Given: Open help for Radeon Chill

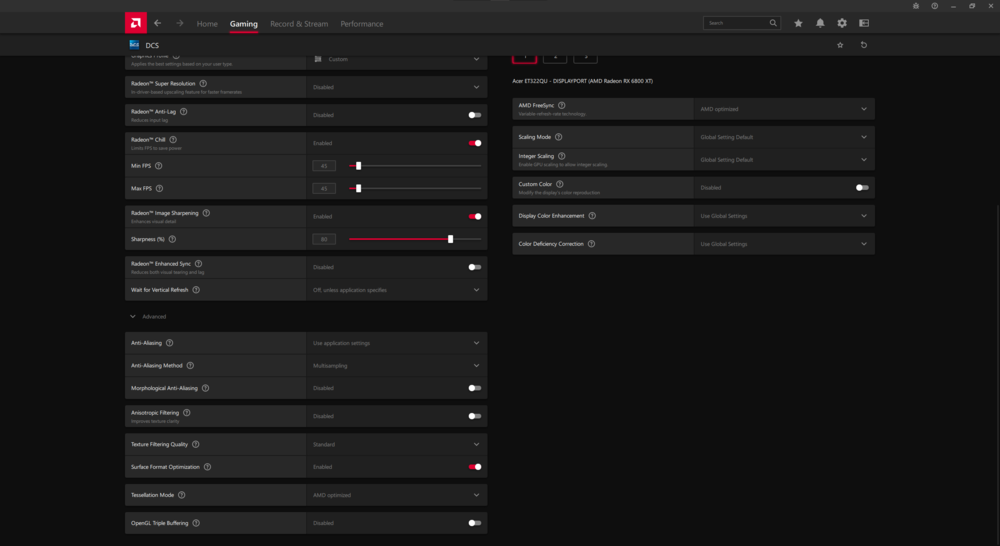Looking at the screenshot, I should click(x=173, y=140).
